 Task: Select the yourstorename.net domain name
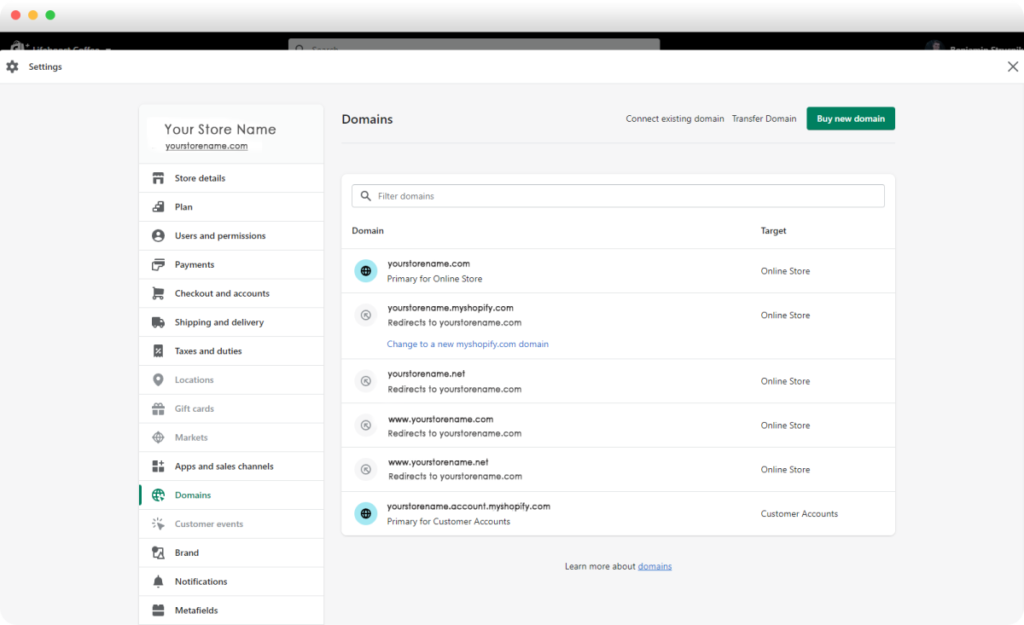pos(426,374)
